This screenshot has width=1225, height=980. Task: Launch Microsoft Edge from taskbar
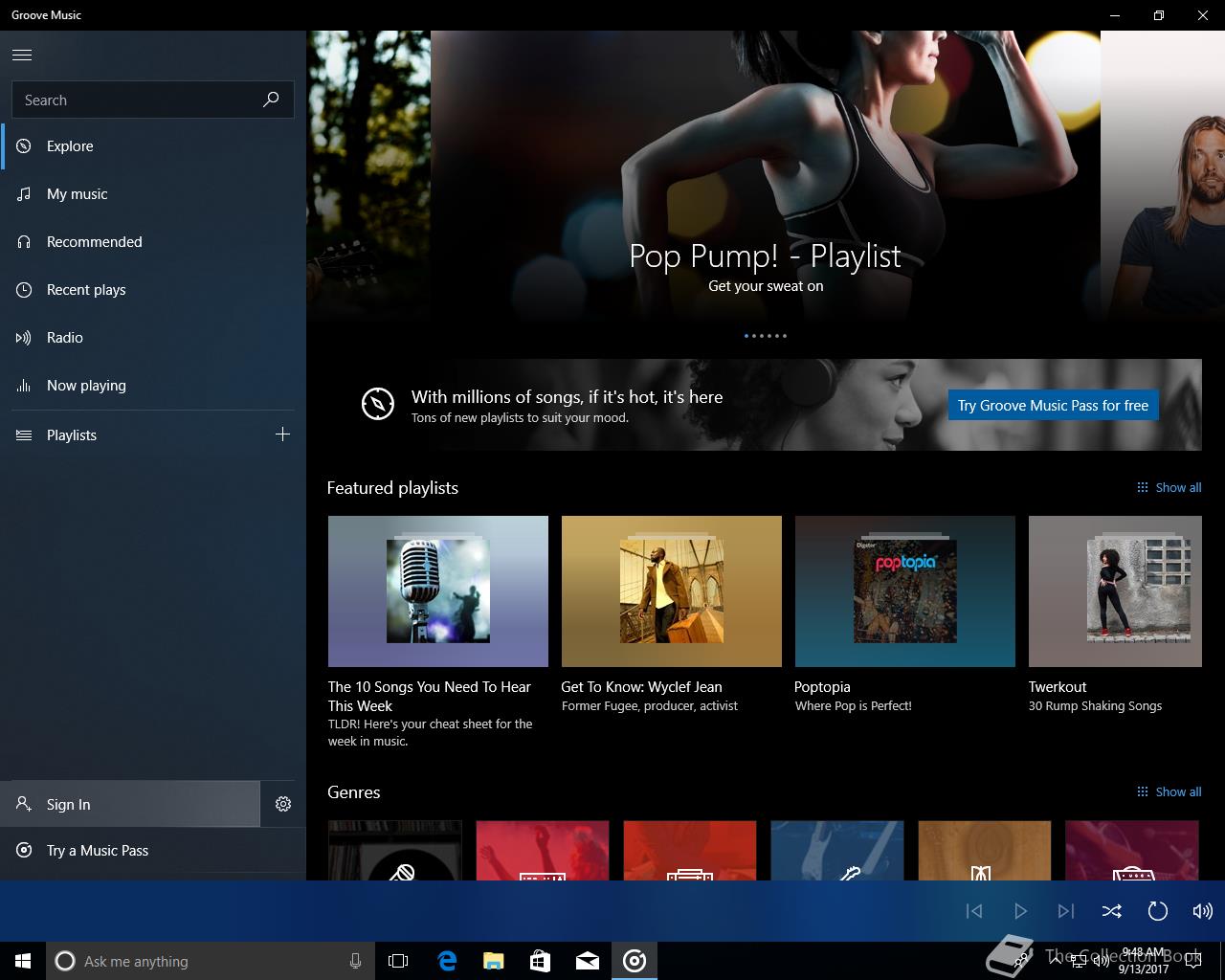point(447,961)
